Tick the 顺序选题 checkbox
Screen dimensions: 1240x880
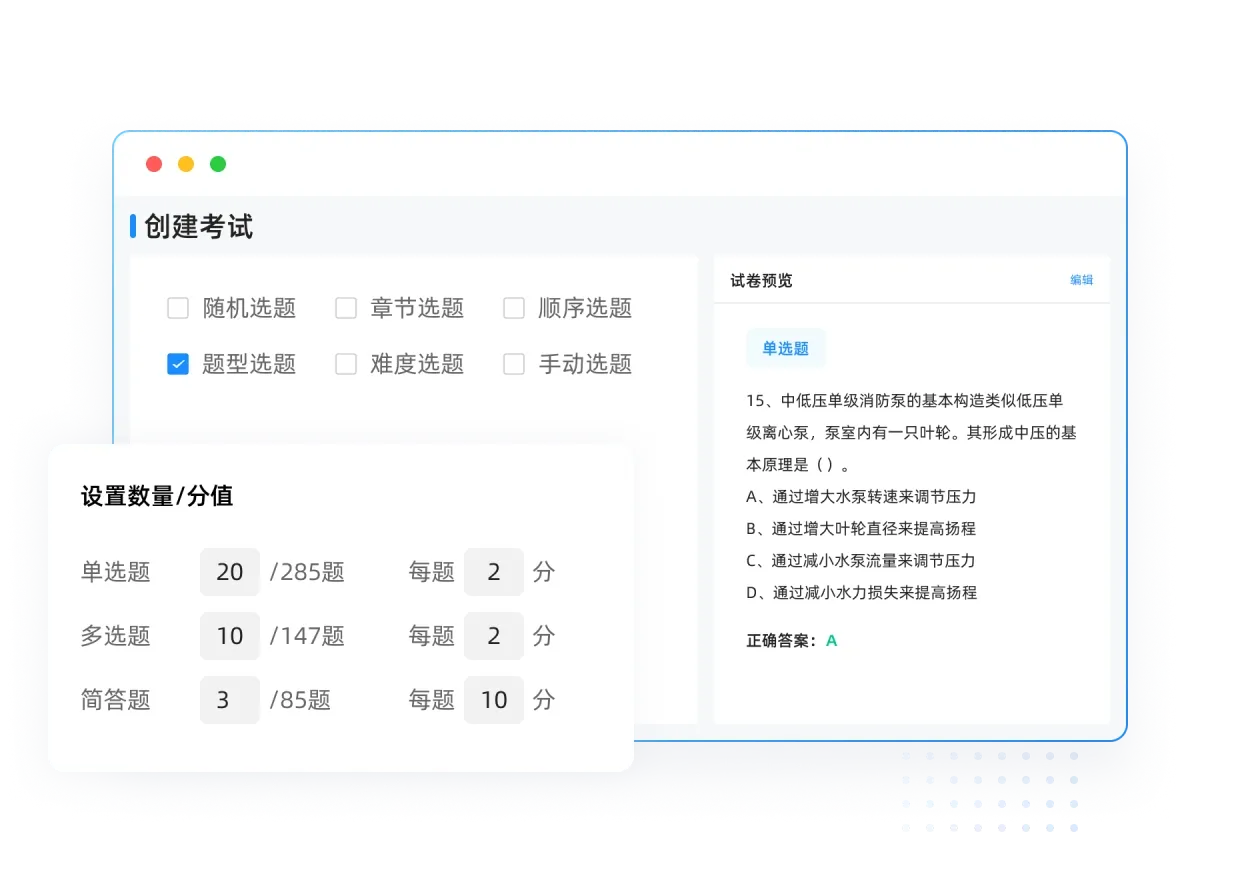point(514,308)
